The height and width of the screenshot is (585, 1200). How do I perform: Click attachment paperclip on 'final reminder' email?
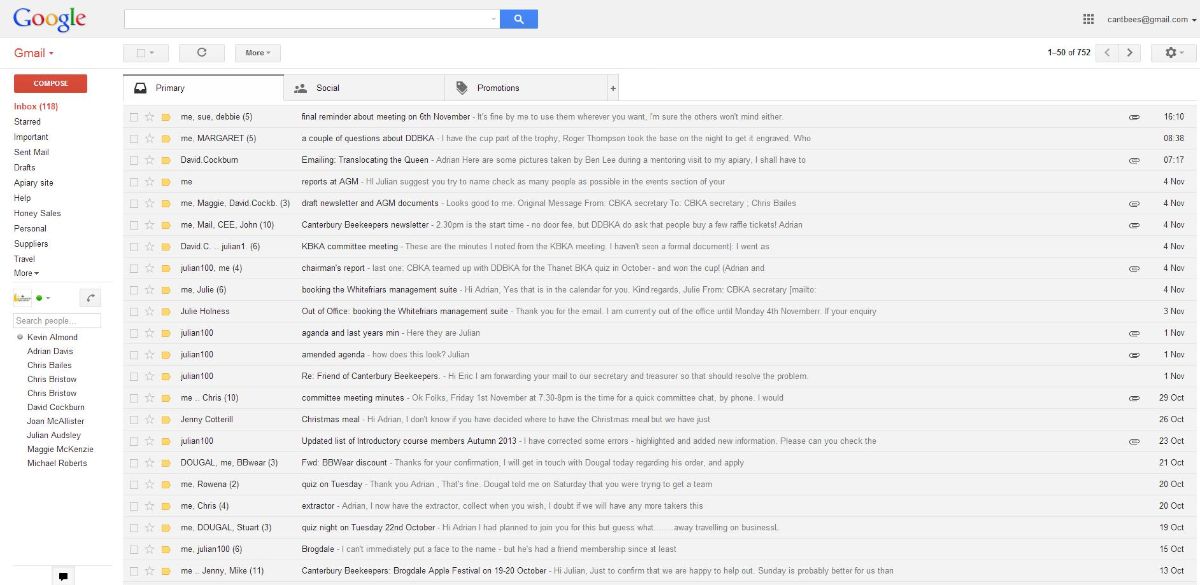point(1134,117)
